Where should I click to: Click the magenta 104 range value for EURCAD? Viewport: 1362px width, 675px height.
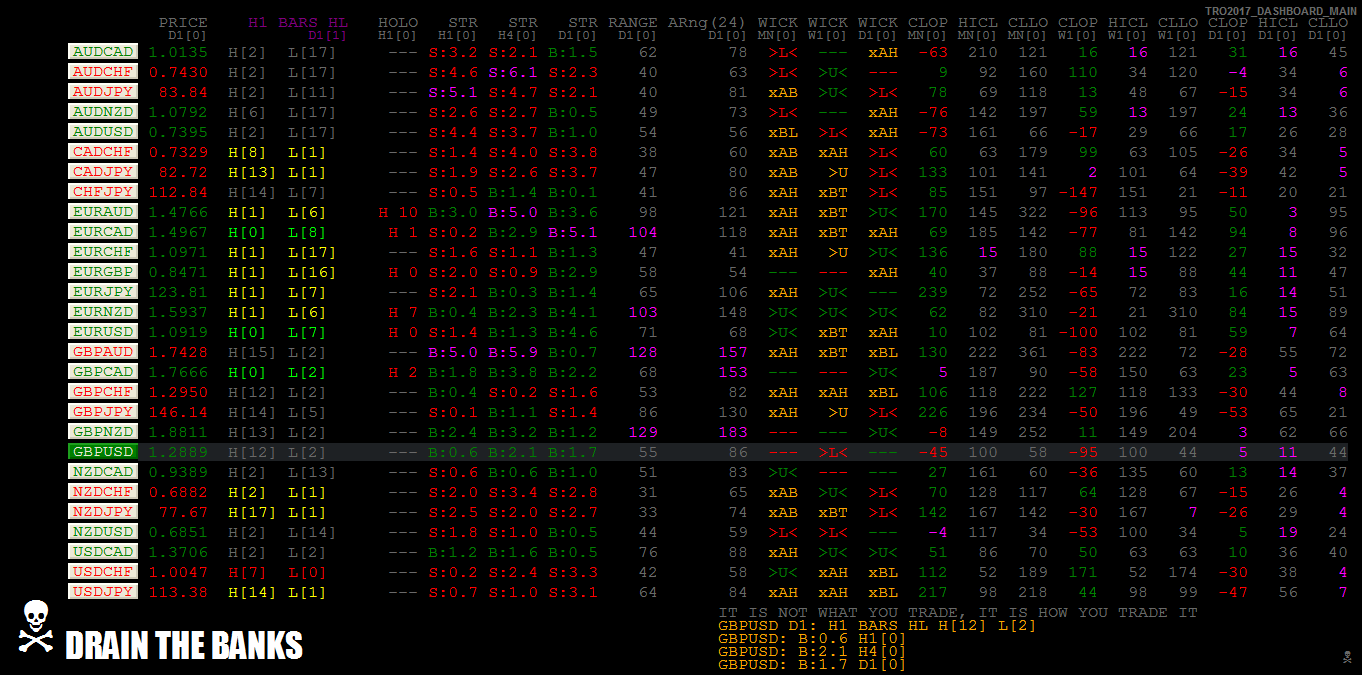click(643, 232)
